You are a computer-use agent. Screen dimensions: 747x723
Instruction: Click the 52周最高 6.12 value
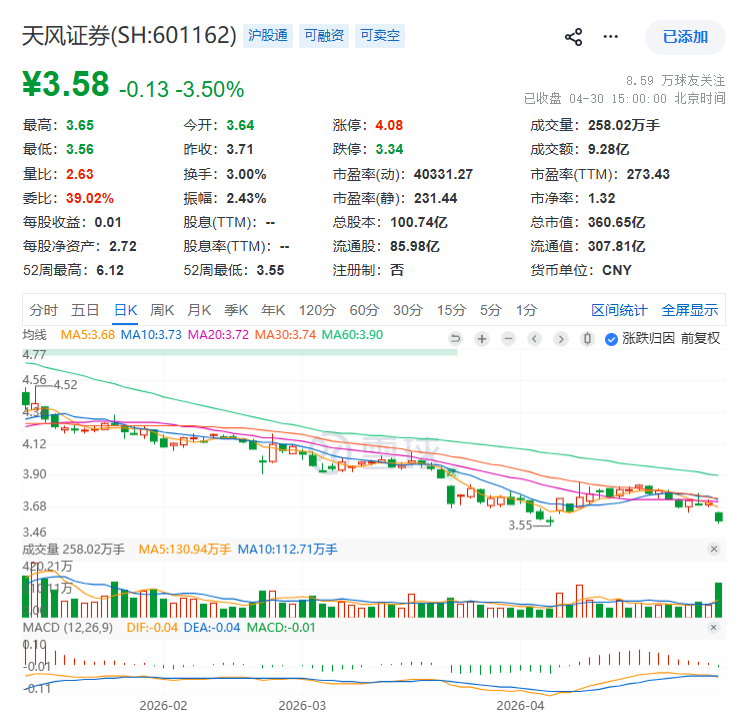coord(110,271)
